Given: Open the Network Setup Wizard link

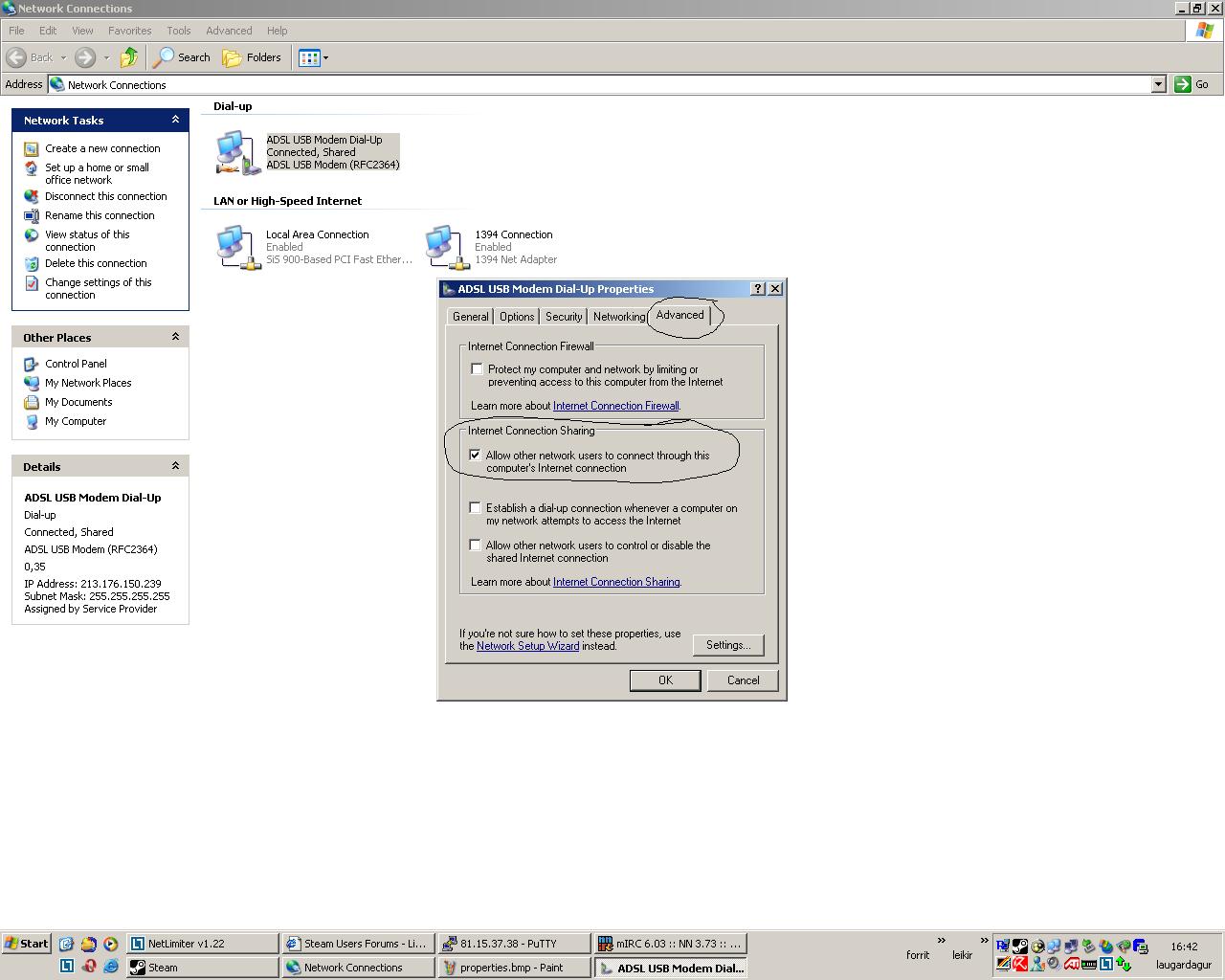Looking at the screenshot, I should click(x=527, y=646).
